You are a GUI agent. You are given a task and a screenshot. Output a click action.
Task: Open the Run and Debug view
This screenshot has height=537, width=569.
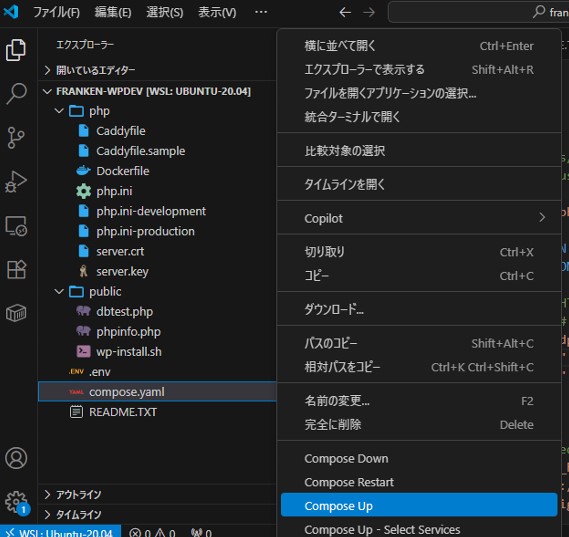(16, 181)
